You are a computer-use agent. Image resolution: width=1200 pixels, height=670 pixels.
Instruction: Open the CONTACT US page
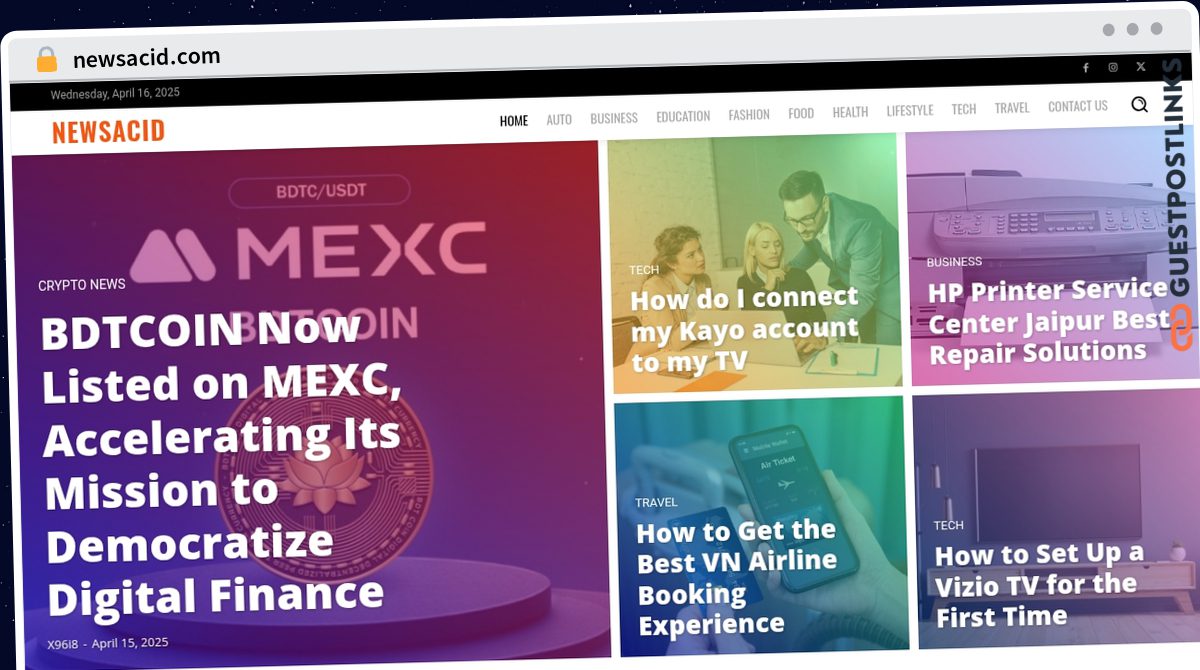point(1078,106)
